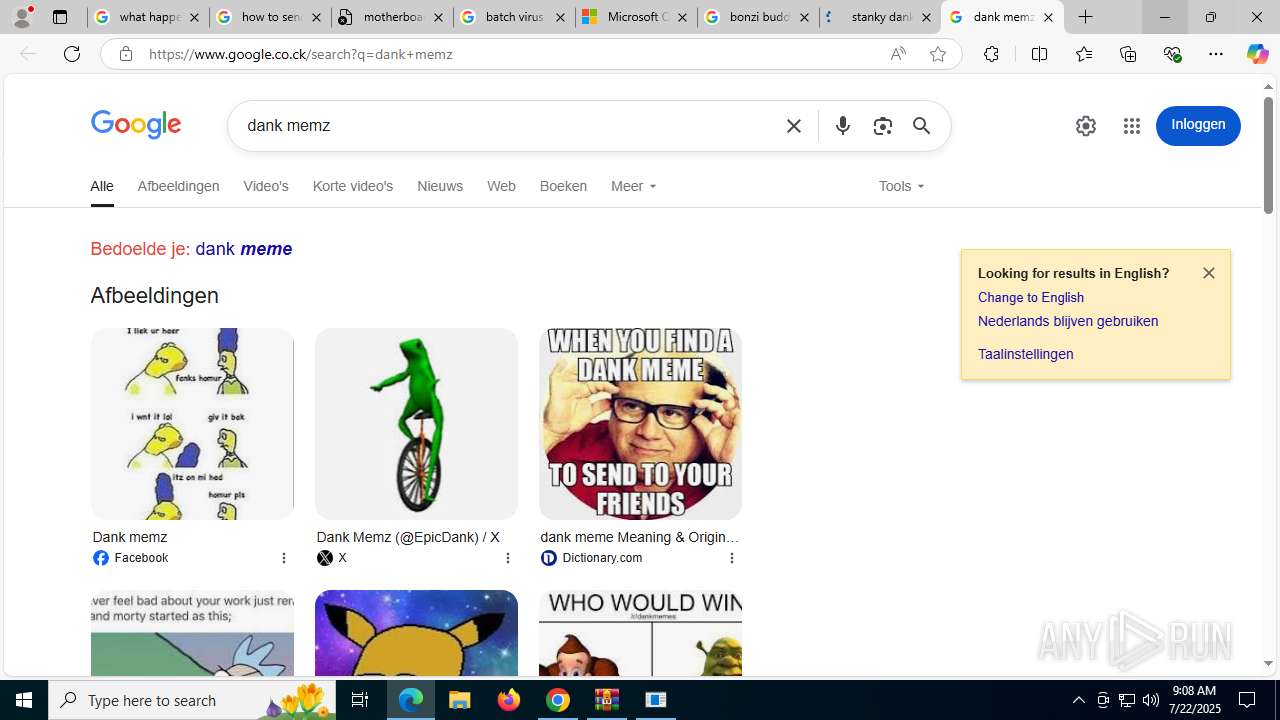Open more options for Facebook result
The image size is (1280, 720).
coord(284,558)
